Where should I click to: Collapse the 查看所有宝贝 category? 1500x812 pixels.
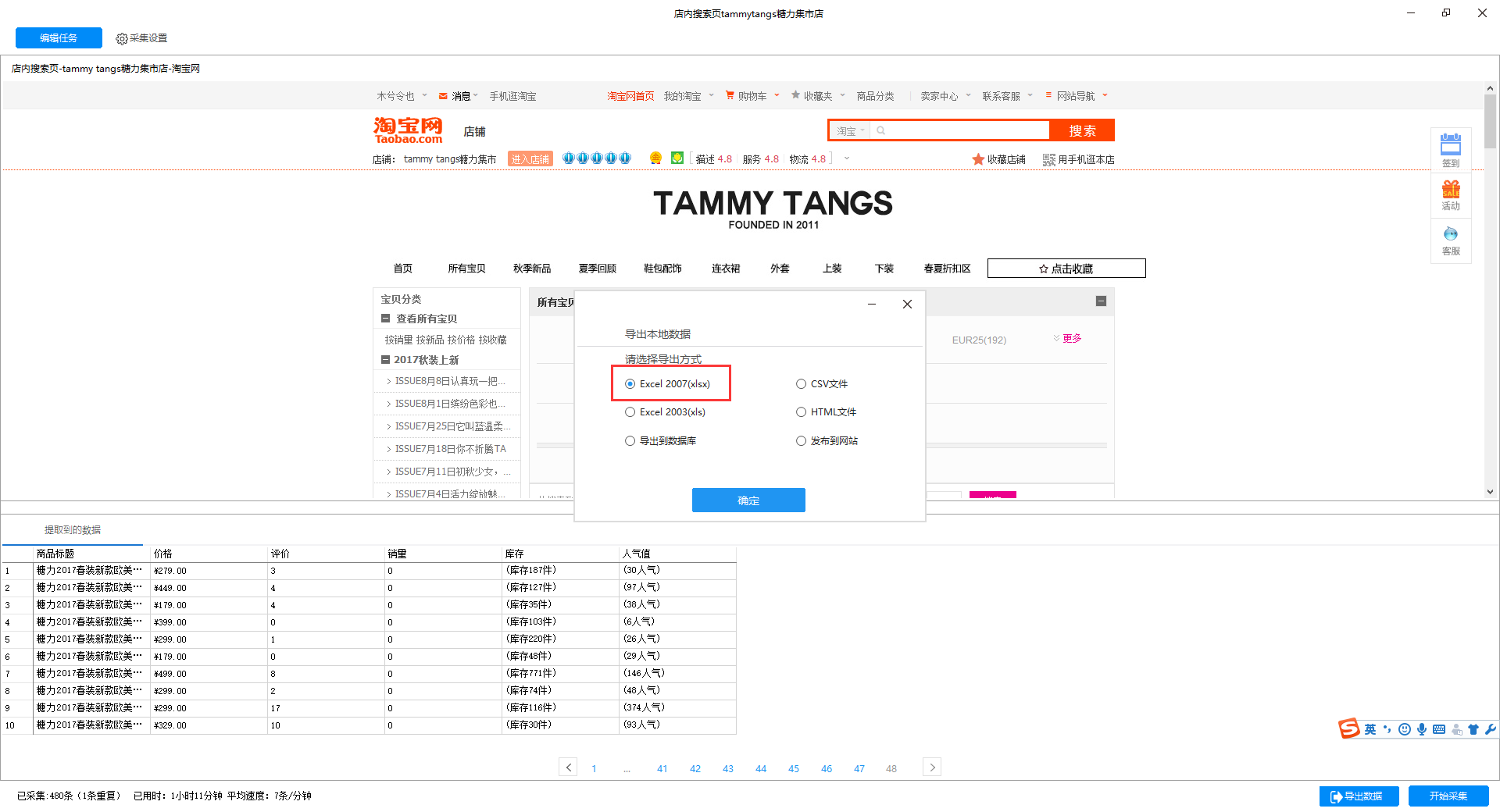(x=385, y=318)
